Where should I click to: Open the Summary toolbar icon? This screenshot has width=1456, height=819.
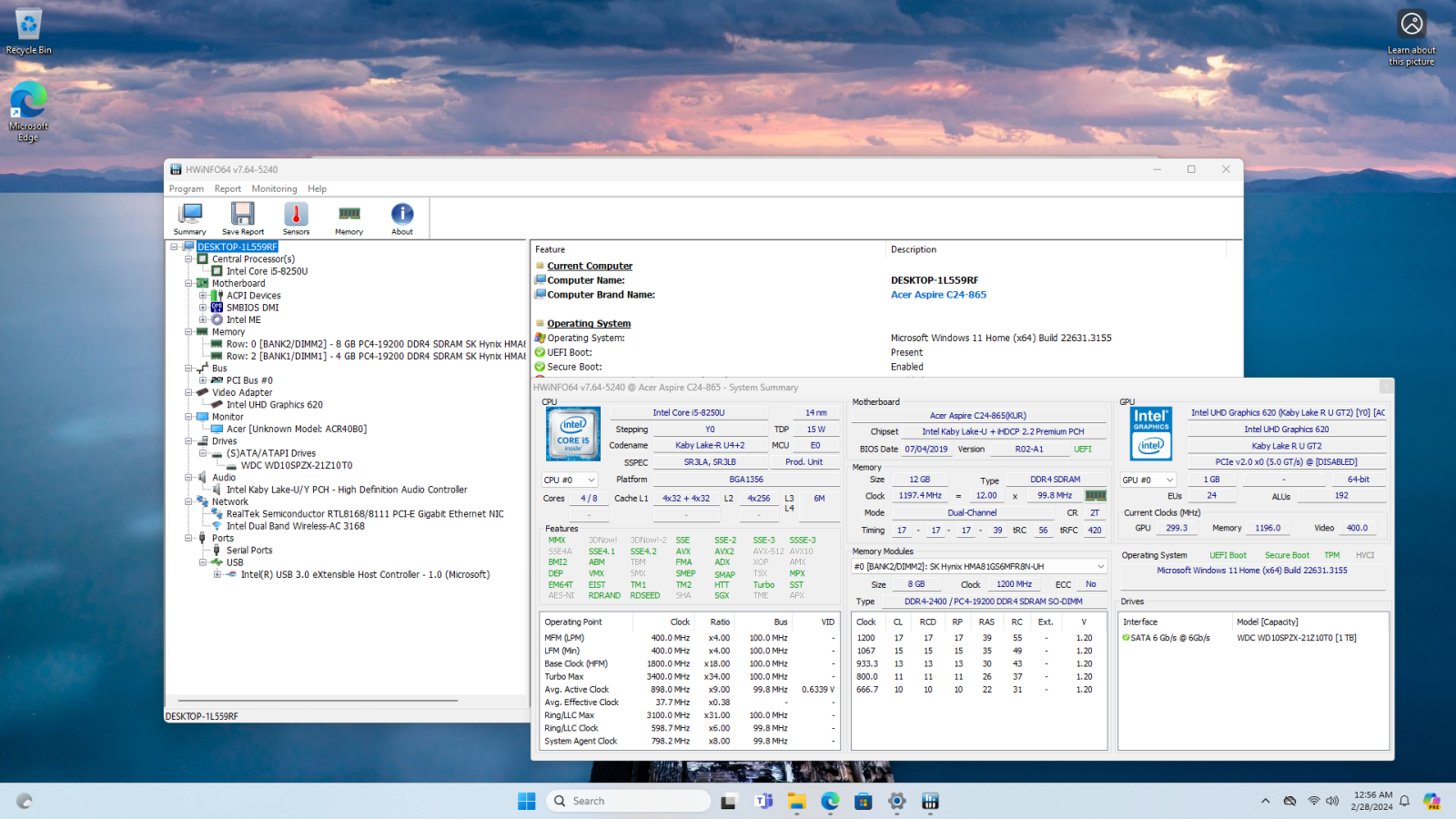189,218
